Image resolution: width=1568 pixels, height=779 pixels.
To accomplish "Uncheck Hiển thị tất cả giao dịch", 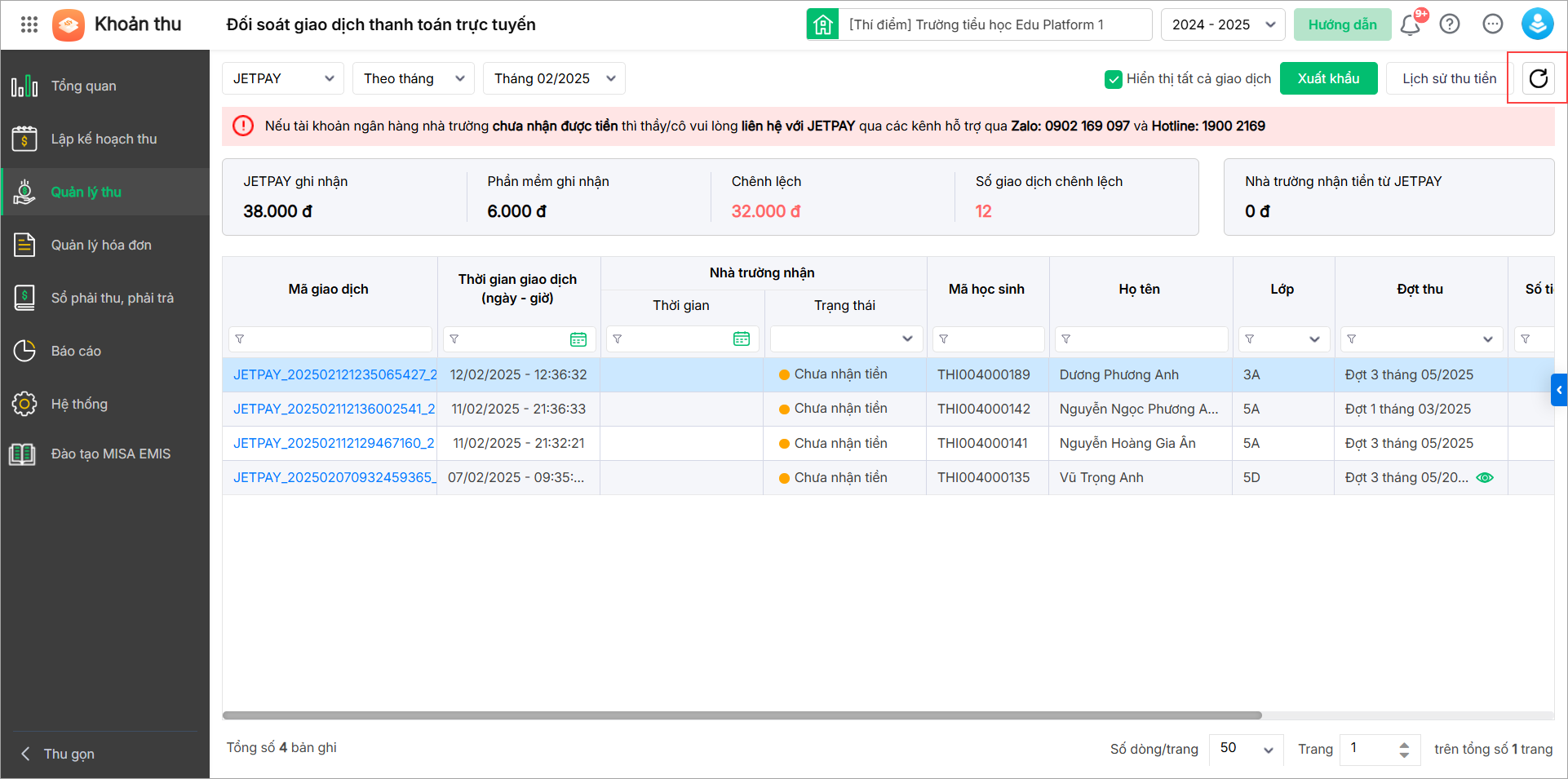I will [1113, 79].
